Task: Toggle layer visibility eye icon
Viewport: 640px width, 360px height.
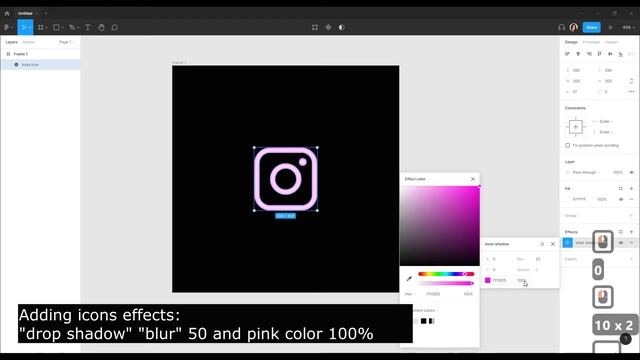Action: (x=631, y=172)
